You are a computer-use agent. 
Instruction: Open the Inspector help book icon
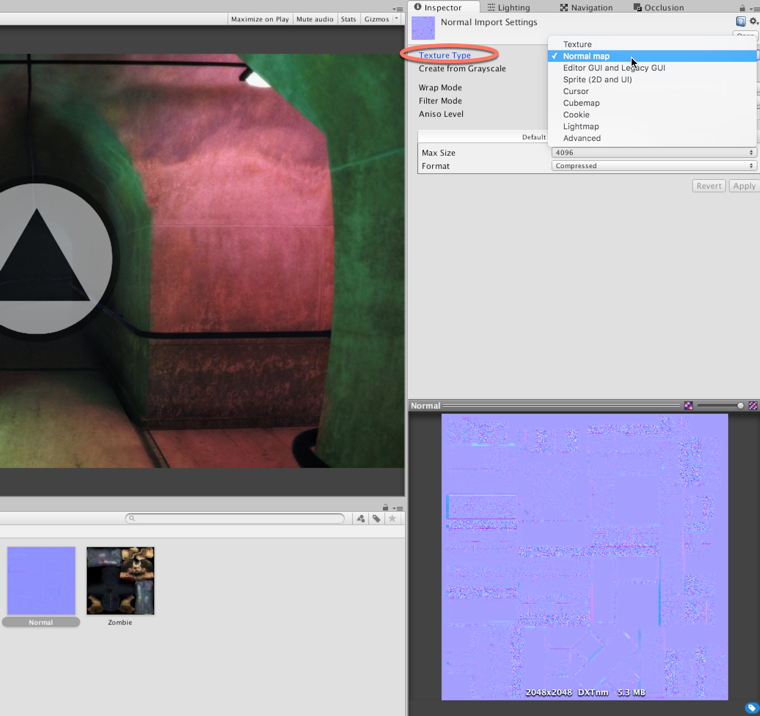pyautogui.click(x=741, y=21)
